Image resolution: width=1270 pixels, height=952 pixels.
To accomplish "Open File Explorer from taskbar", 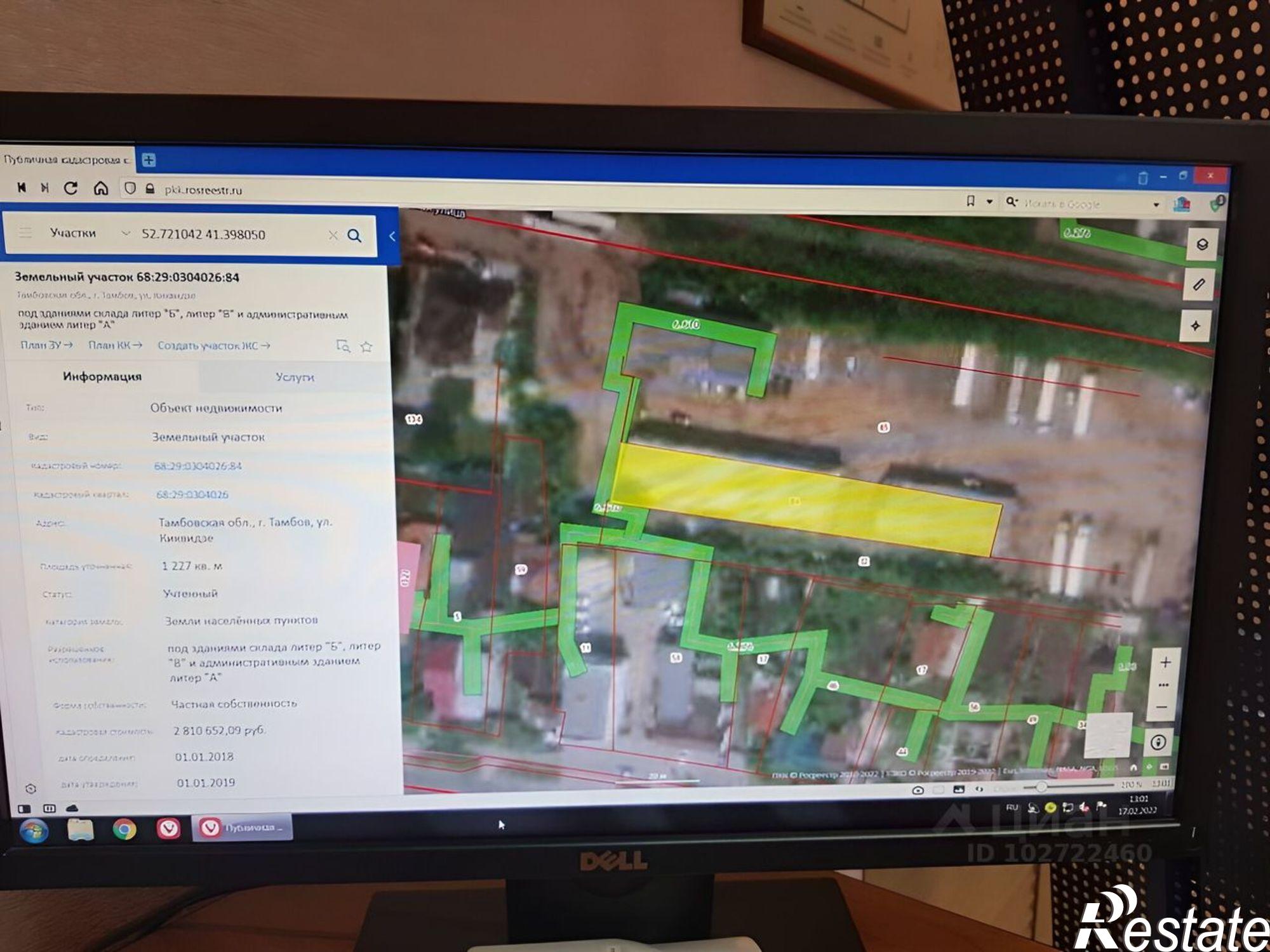I will point(80,830).
